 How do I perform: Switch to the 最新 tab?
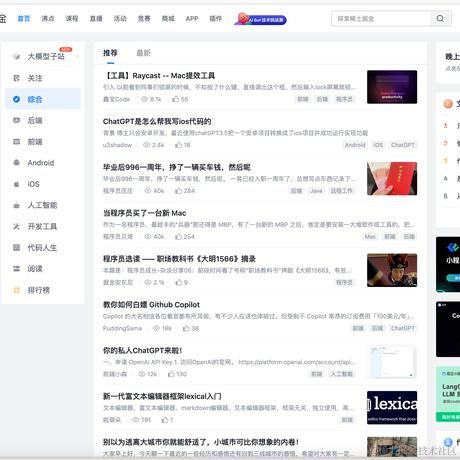tap(143, 53)
